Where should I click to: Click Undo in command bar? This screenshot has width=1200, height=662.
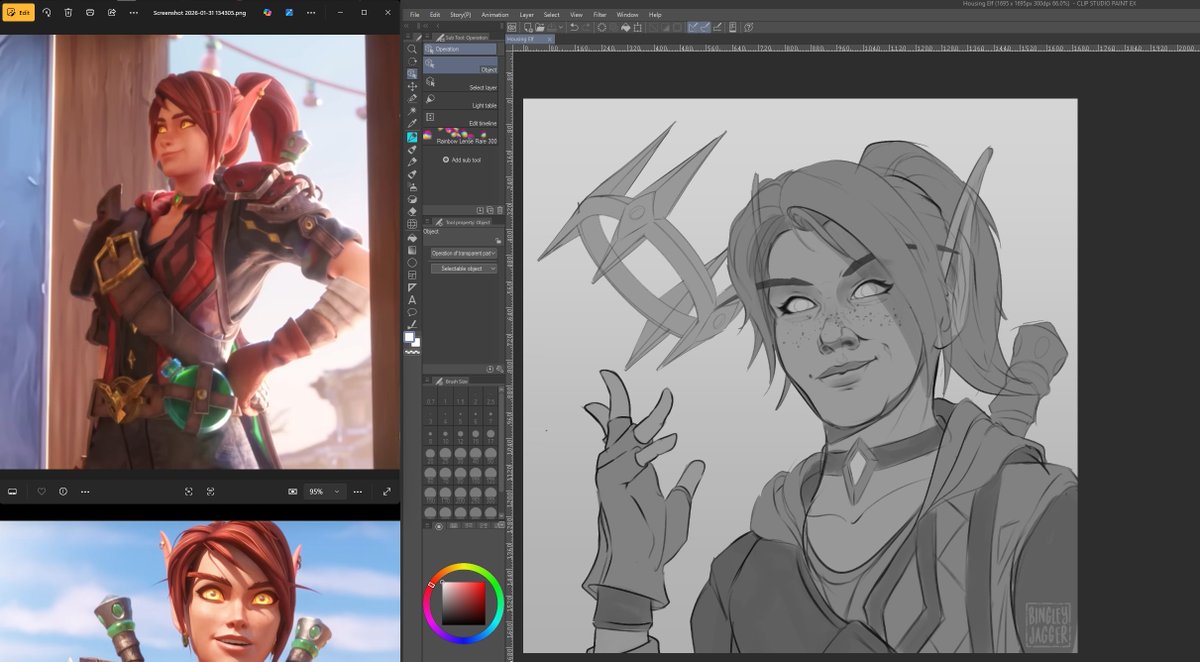coord(573,27)
